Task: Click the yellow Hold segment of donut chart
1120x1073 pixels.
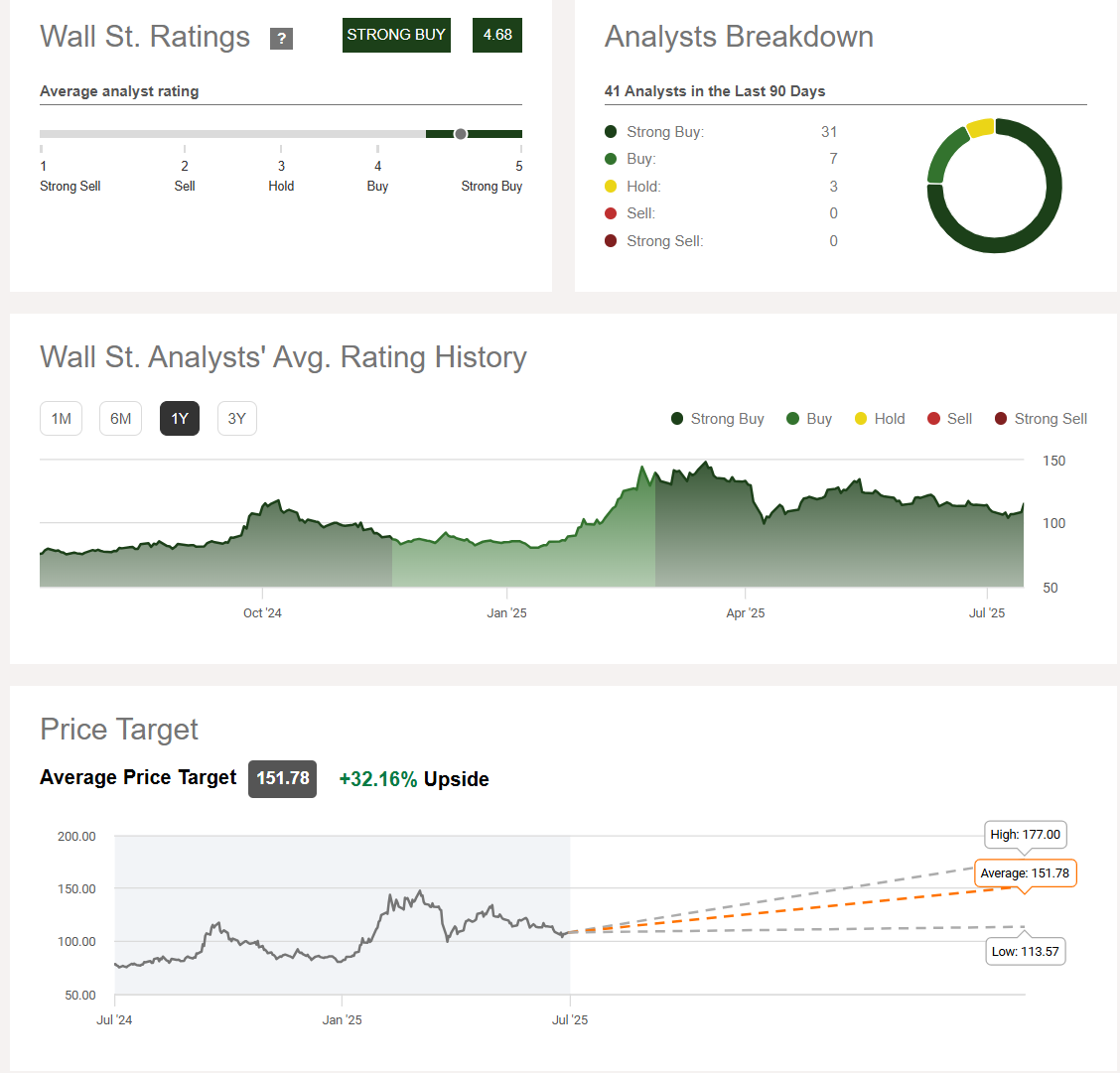Action: tap(980, 127)
